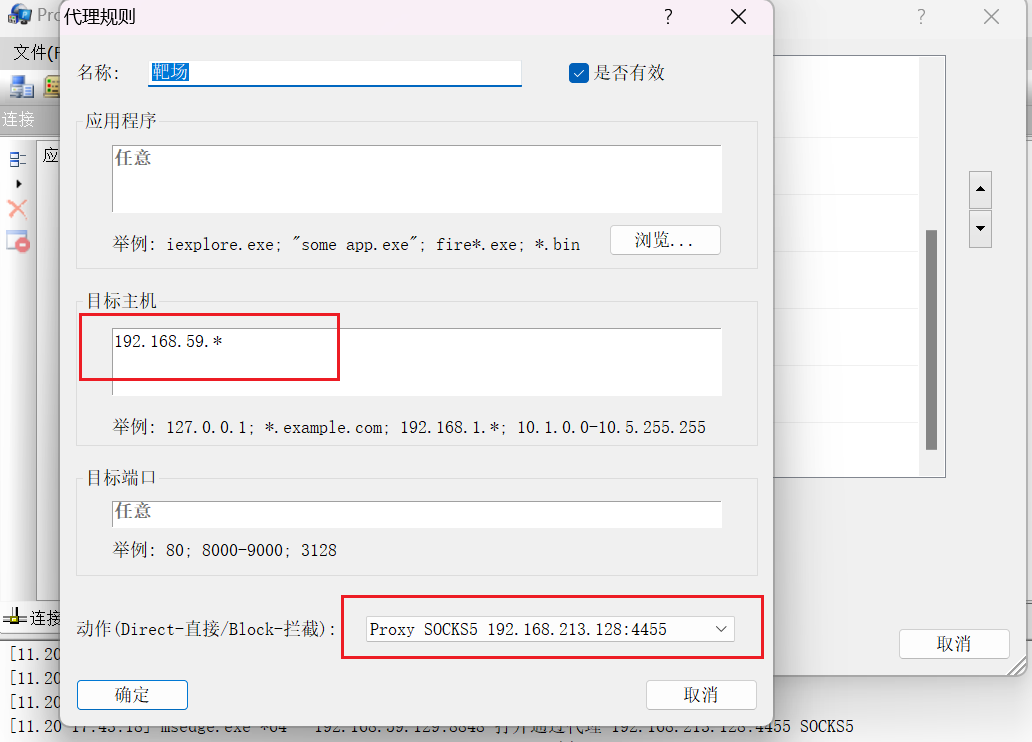Click the Proxifier app logo icon
The width and height of the screenshot is (1032, 742).
click(20, 15)
